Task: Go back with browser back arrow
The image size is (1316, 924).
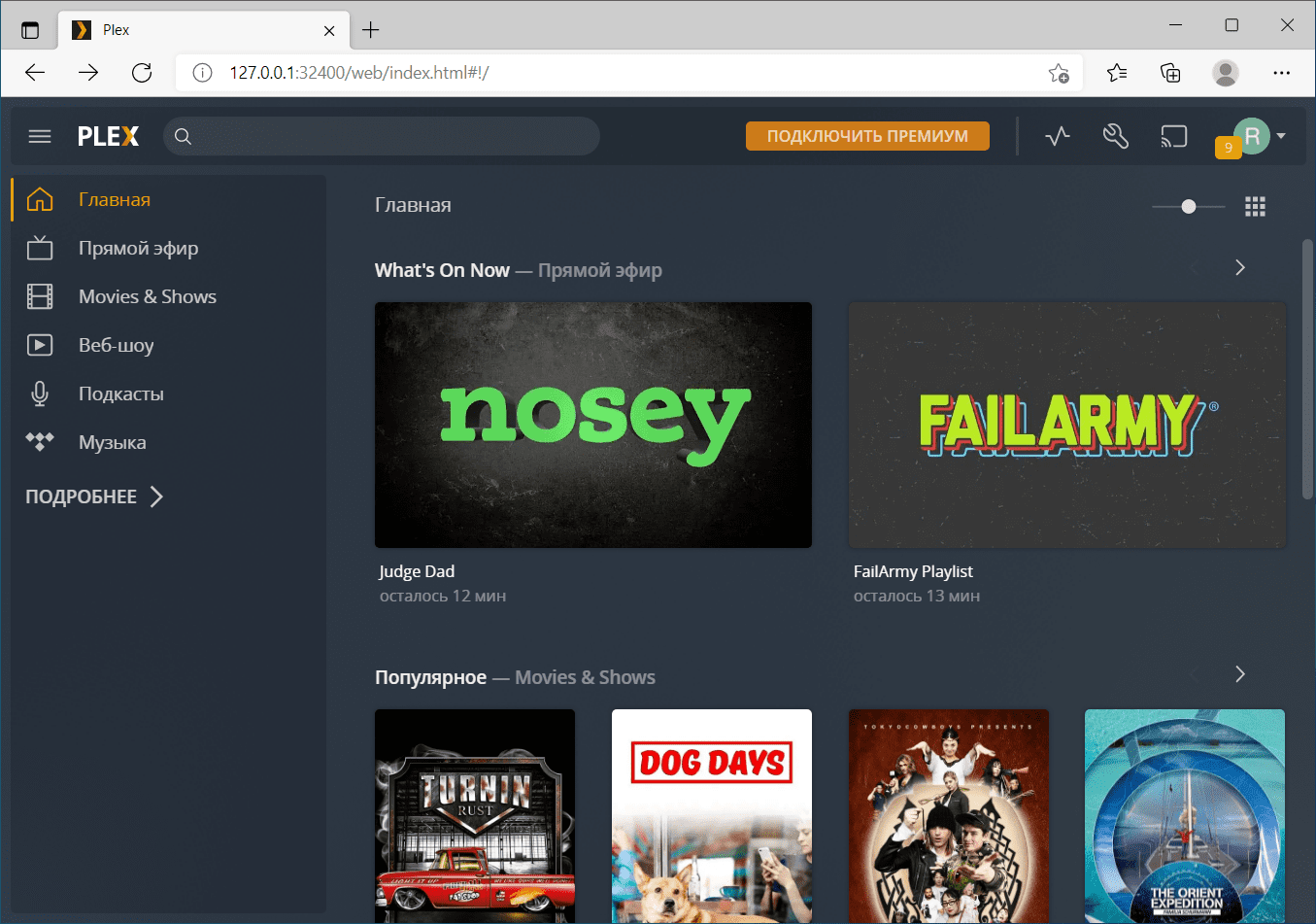Action: point(35,73)
